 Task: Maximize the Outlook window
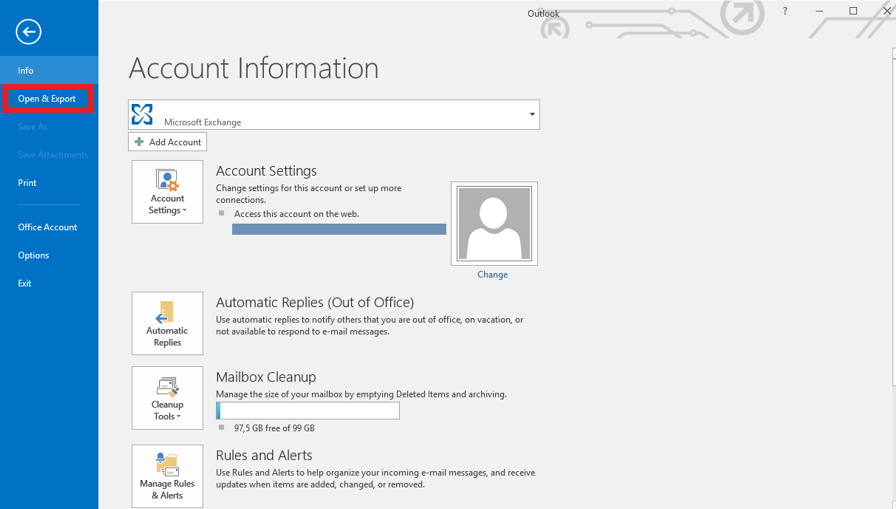pyautogui.click(x=853, y=11)
